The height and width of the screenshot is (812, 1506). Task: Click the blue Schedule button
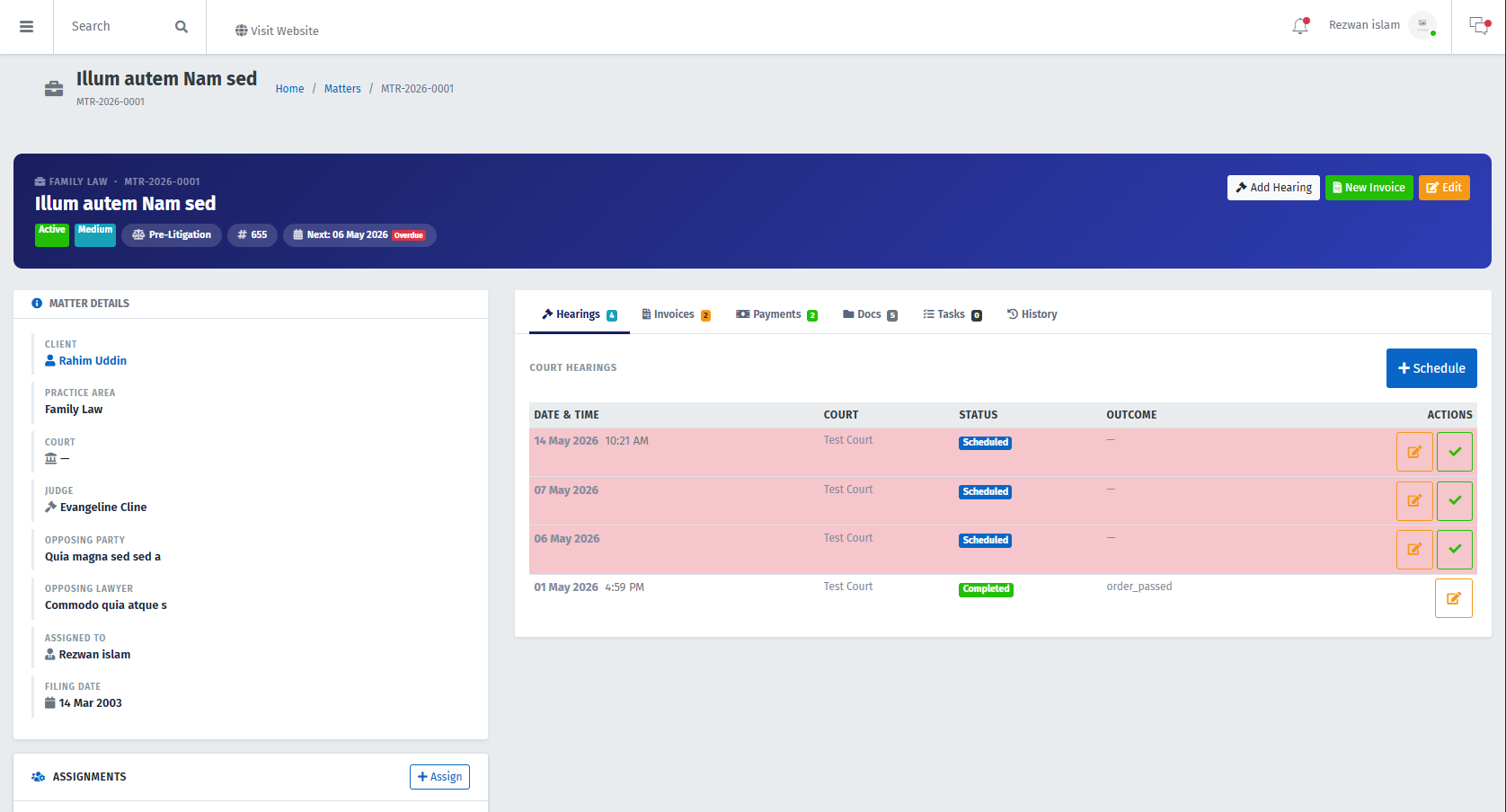click(x=1431, y=368)
